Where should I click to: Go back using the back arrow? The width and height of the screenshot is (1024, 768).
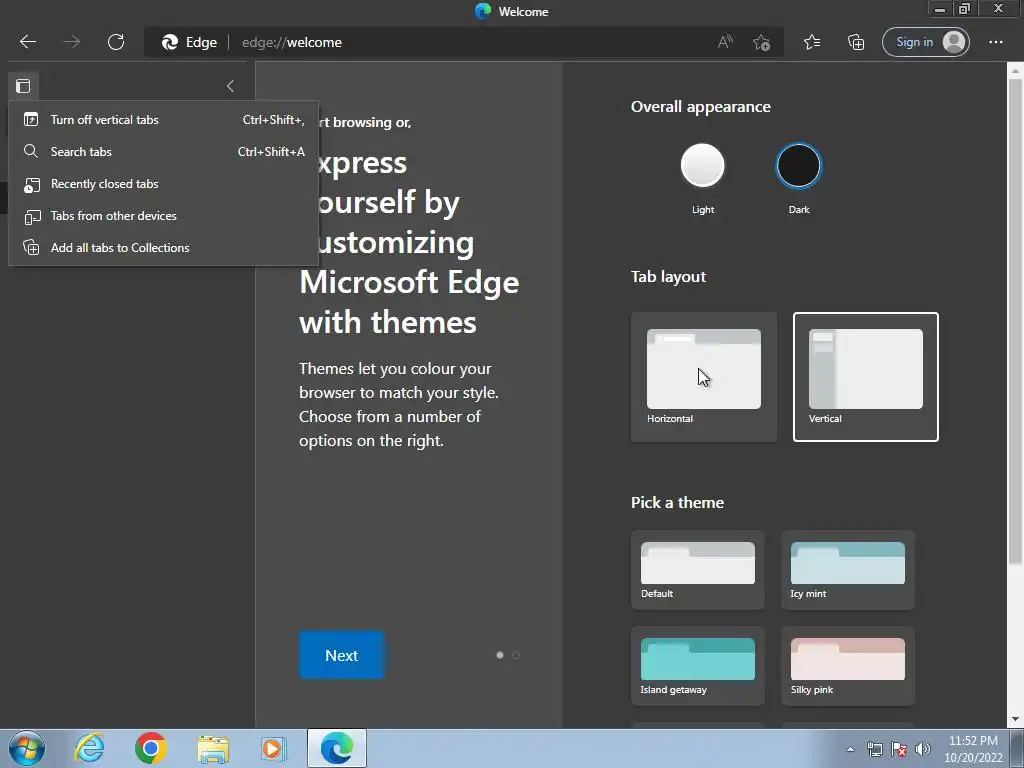27,42
